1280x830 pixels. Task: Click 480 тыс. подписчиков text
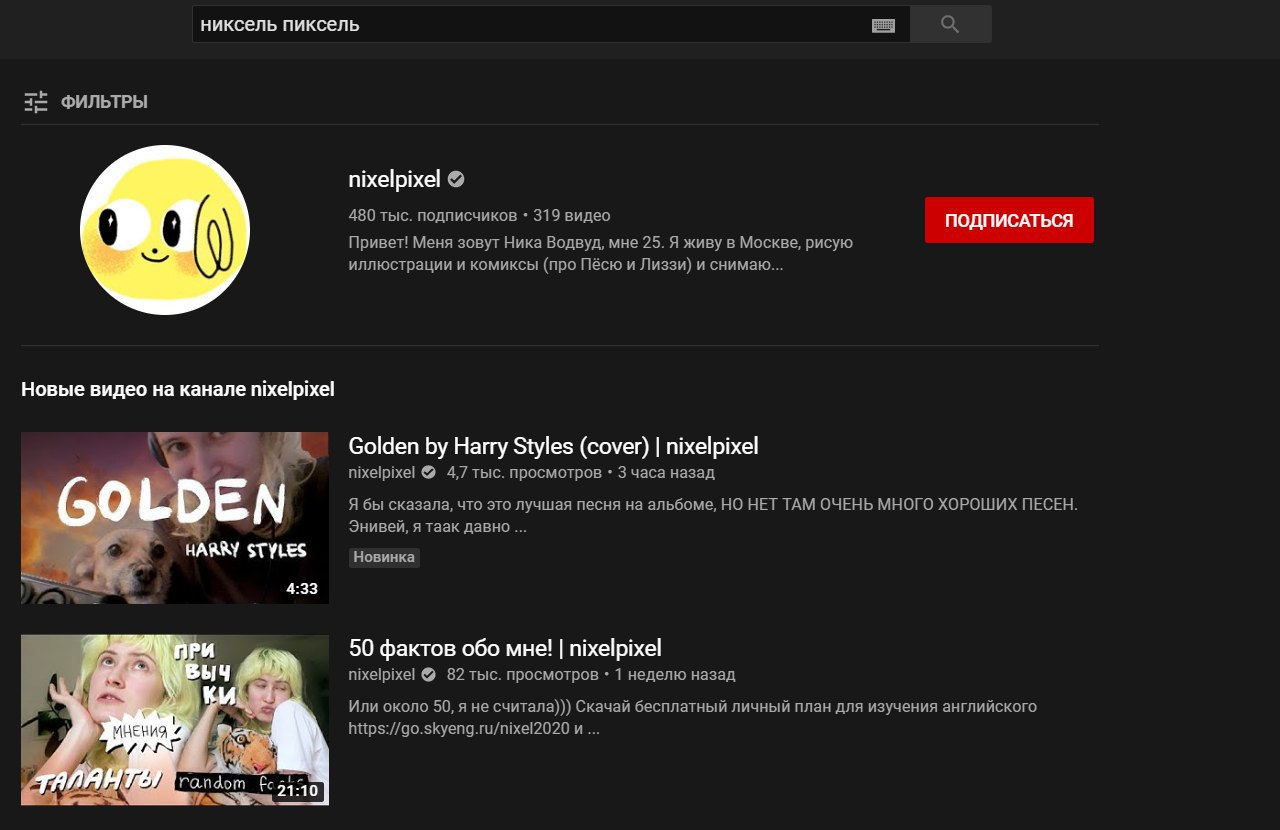pyautogui.click(x=432, y=215)
